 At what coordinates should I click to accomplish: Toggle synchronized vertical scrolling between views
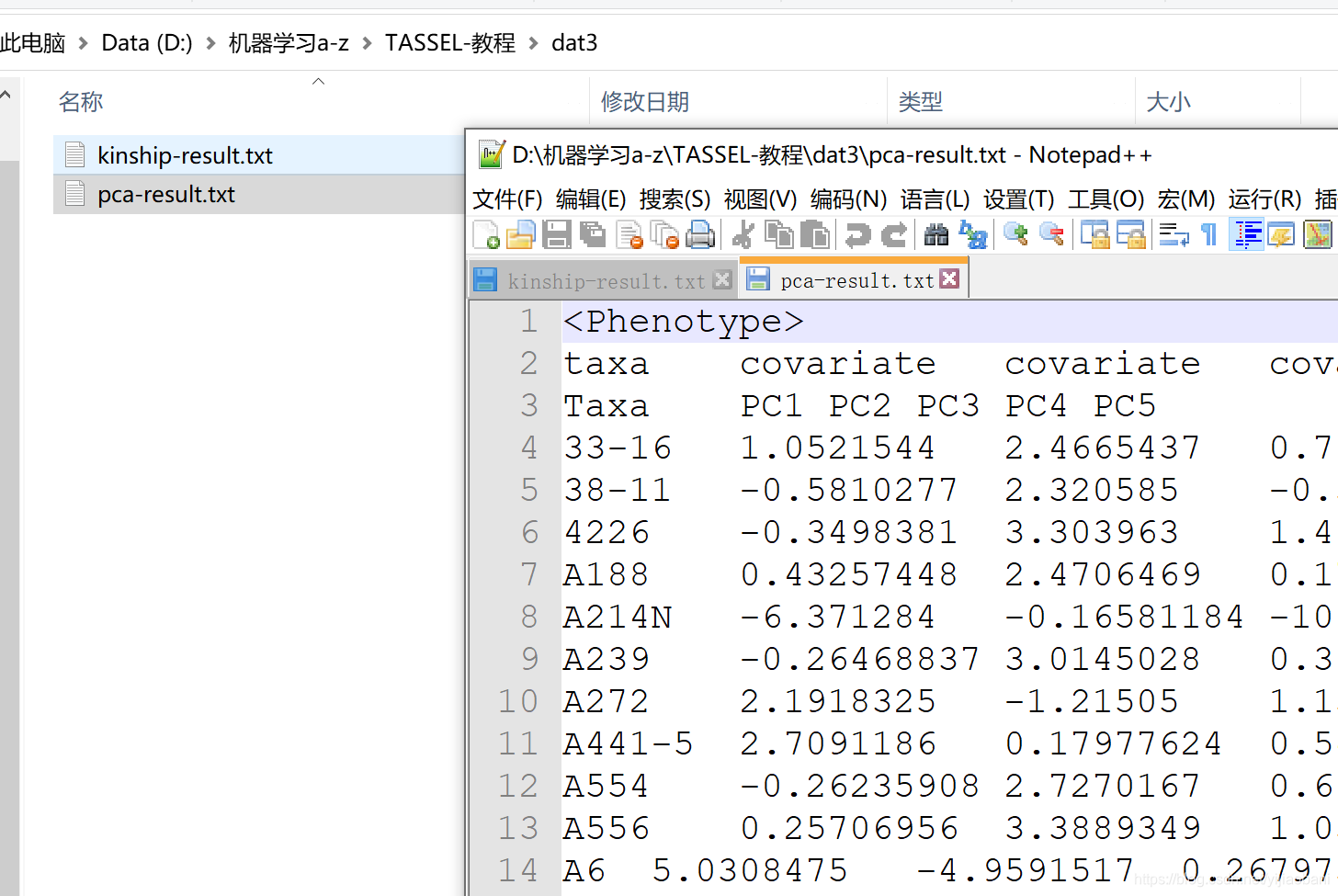tap(1094, 234)
